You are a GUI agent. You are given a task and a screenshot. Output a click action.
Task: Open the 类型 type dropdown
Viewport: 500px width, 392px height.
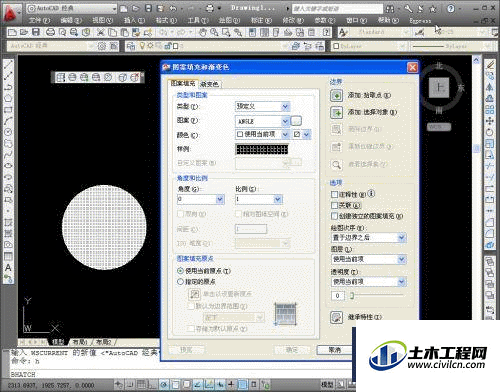285,107
